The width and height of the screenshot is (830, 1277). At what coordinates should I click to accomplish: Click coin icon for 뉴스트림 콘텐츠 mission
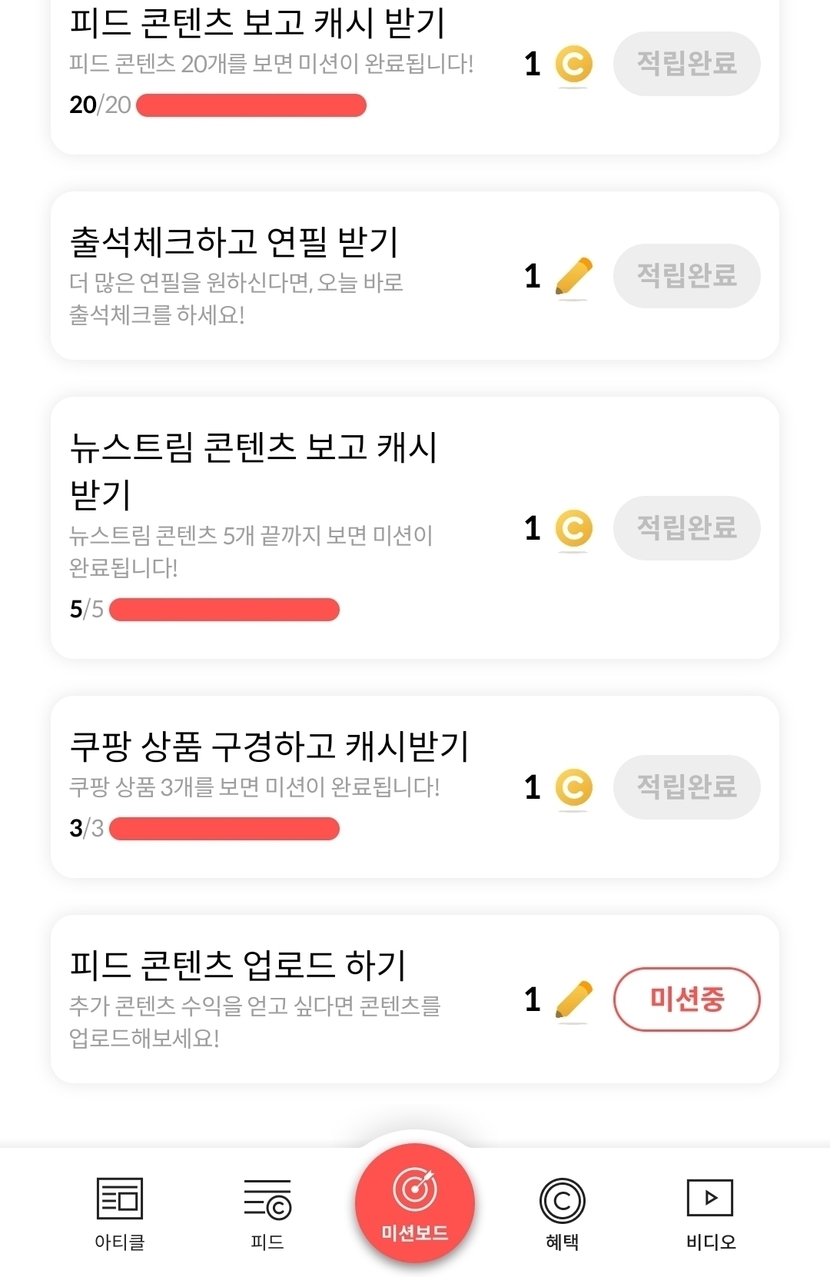click(573, 529)
